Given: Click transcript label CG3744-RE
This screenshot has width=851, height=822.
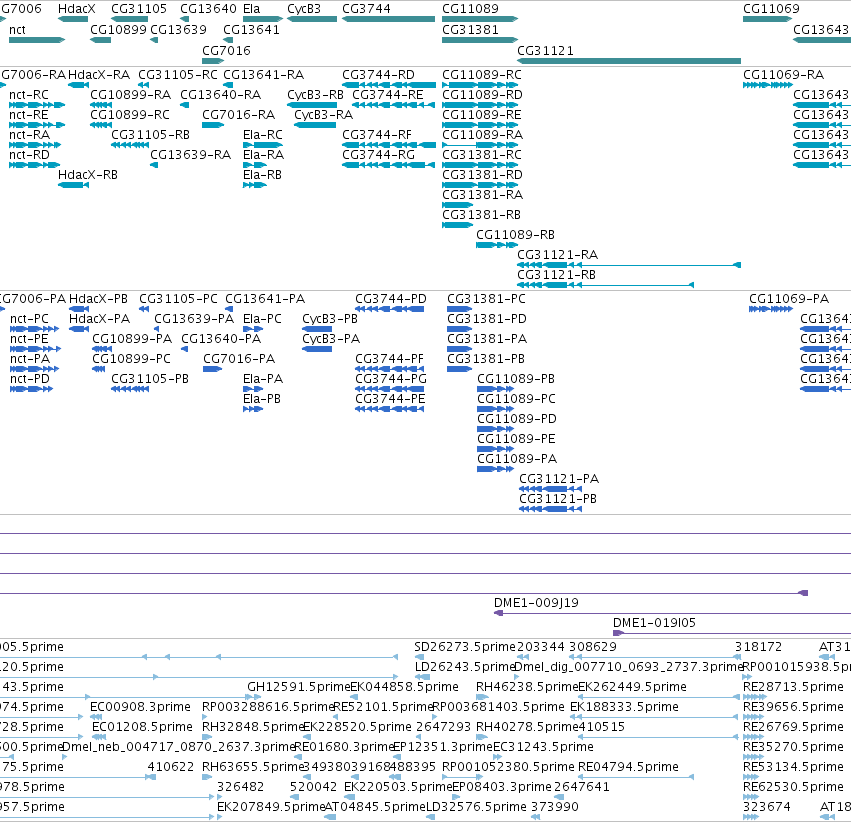Looking at the screenshot, I should tap(388, 95).
